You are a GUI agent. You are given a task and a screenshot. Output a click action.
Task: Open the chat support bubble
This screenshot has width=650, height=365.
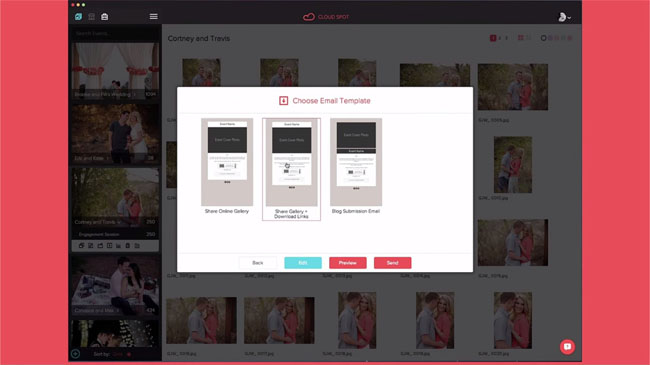tap(568, 346)
